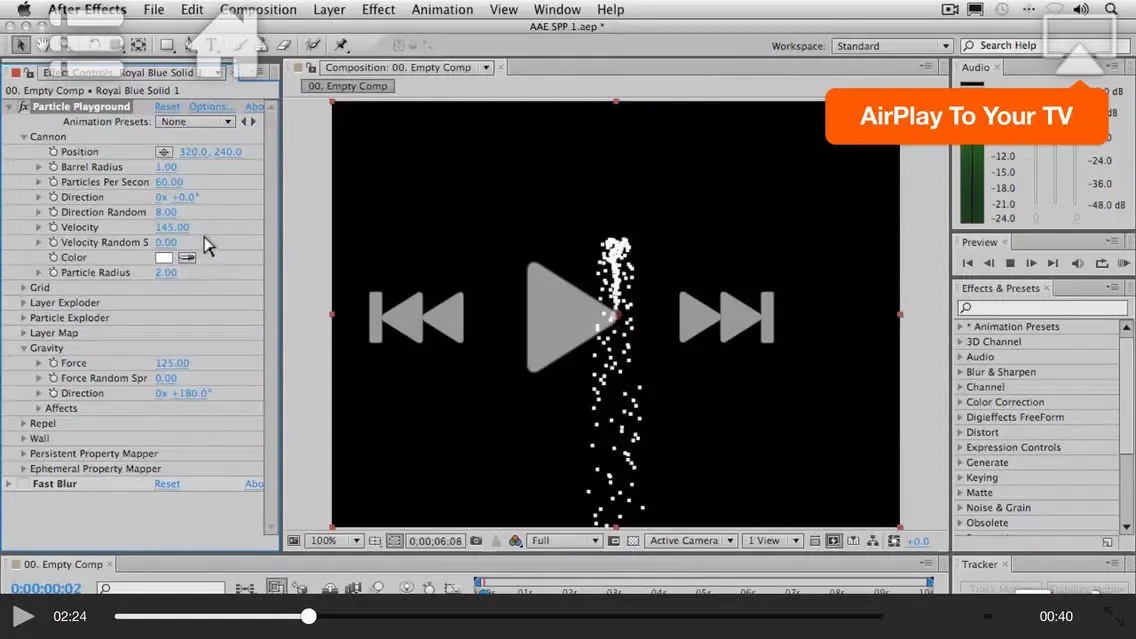Open the Show Channel color icon
Viewport: 1136px width, 639px height.
click(x=515, y=541)
